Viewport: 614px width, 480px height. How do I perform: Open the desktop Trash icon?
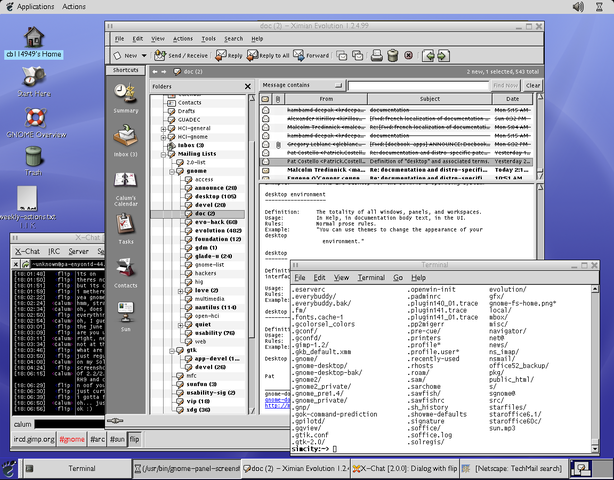(34, 156)
